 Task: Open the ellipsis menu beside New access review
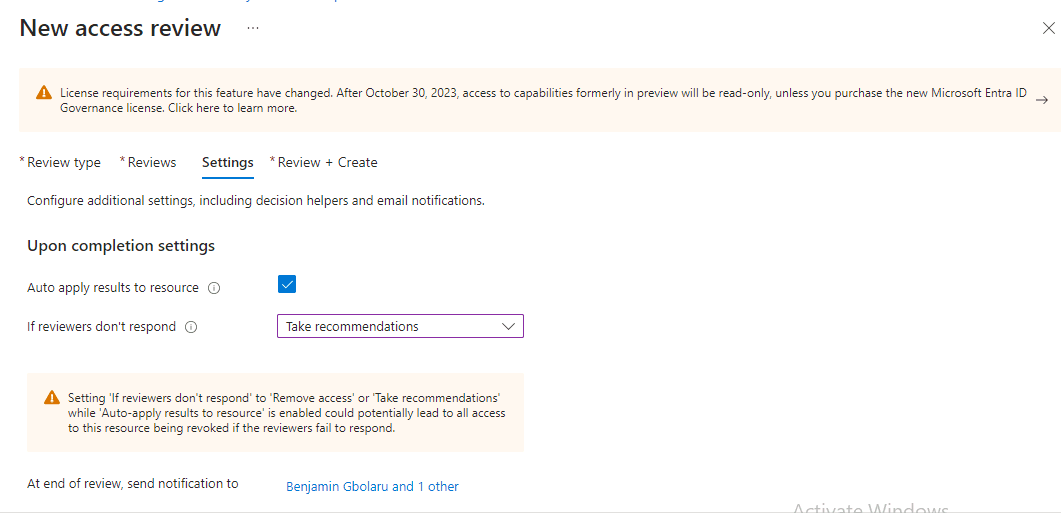pos(253,28)
